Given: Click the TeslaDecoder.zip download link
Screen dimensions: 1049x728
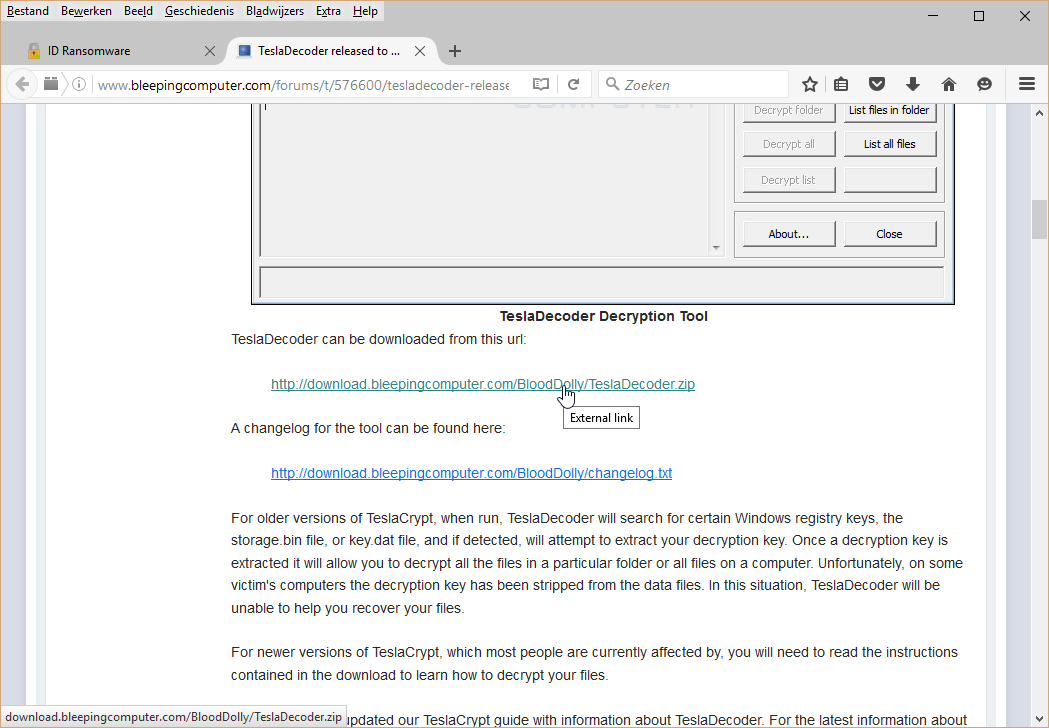Looking at the screenshot, I should pyautogui.click(x=482, y=384).
